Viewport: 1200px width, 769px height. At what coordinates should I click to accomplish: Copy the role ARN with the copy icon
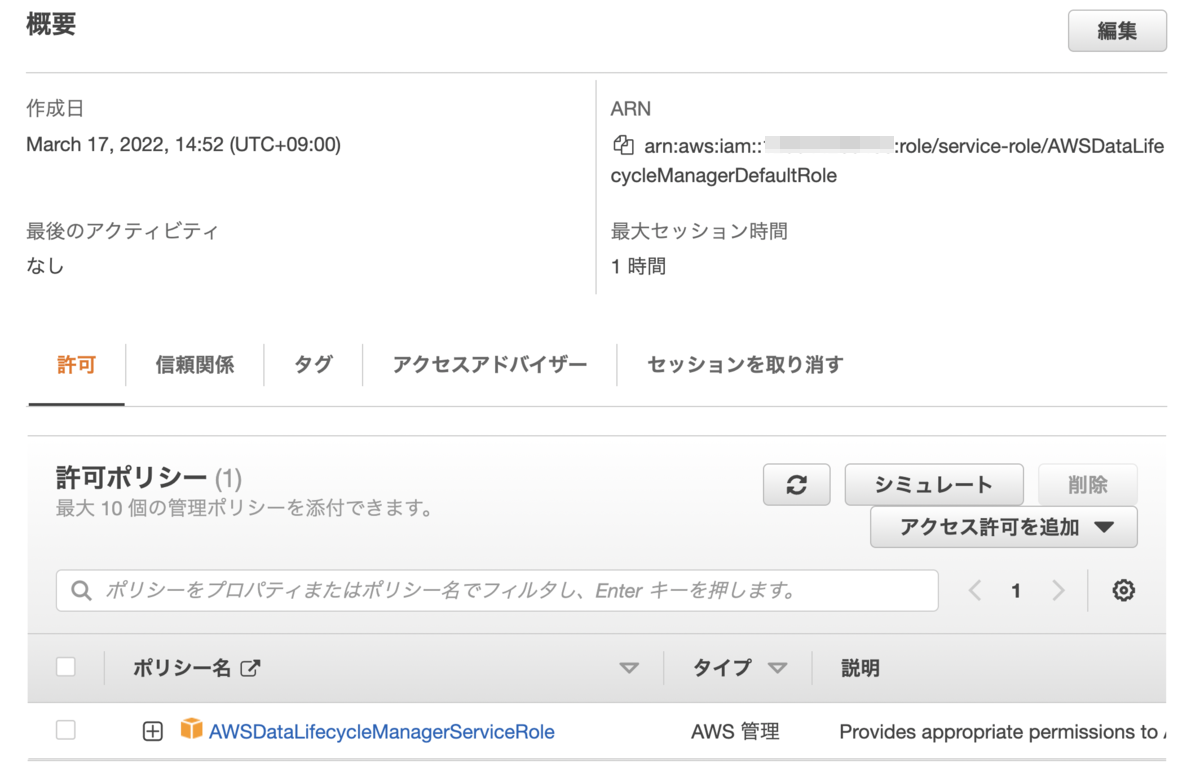pos(623,145)
